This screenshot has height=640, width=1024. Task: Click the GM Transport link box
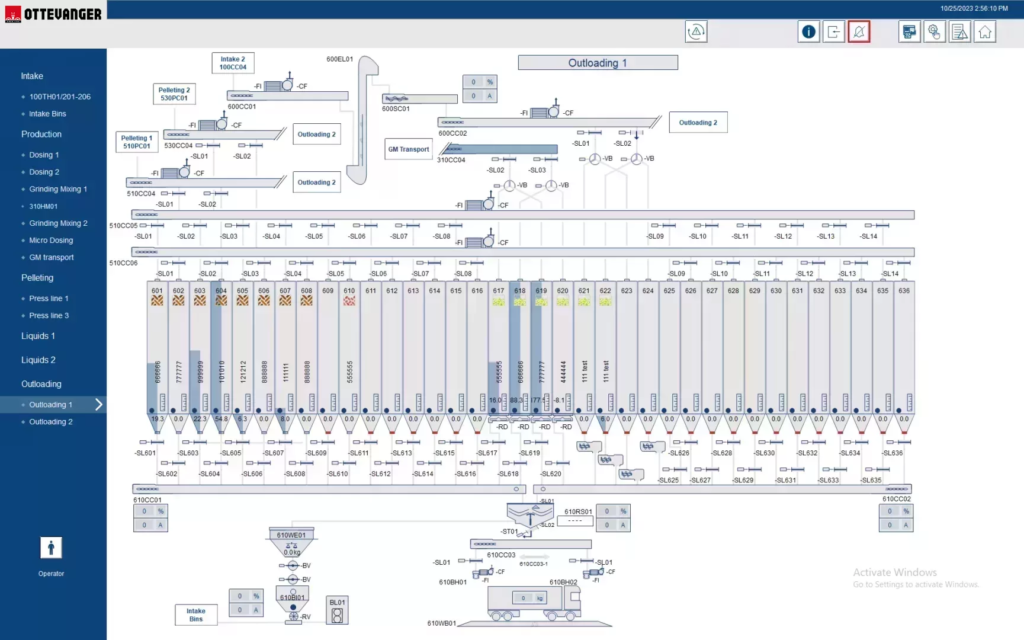tap(408, 150)
